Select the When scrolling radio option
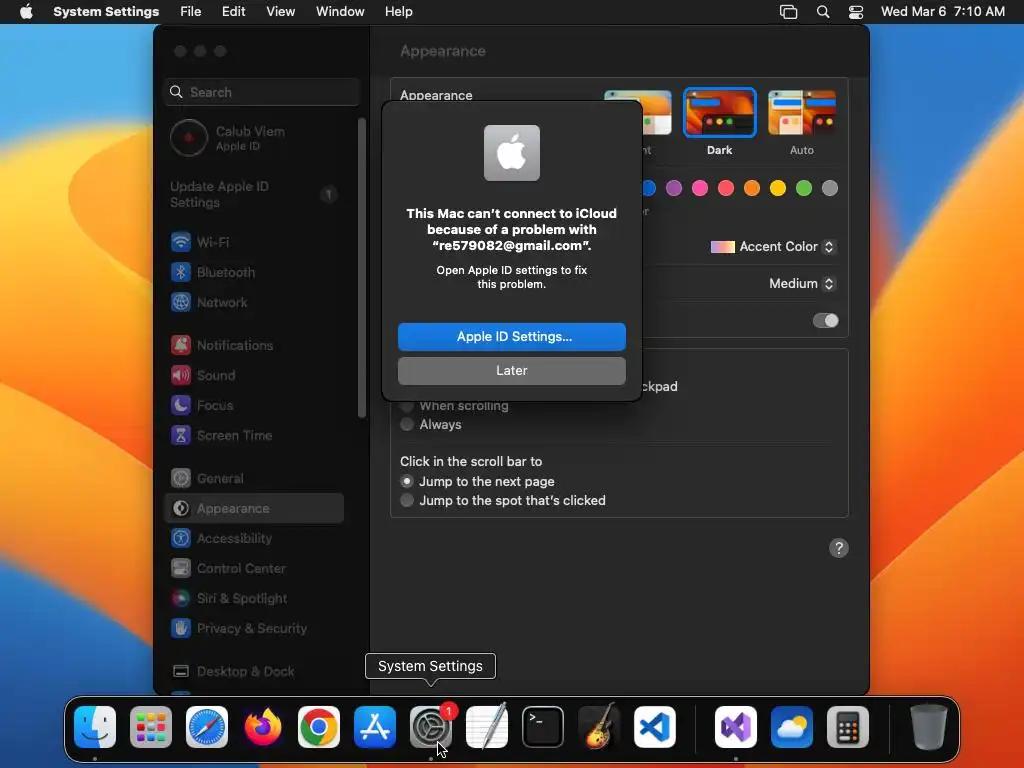The height and width of the screenshot is (768, 1024). coord(407,406)
